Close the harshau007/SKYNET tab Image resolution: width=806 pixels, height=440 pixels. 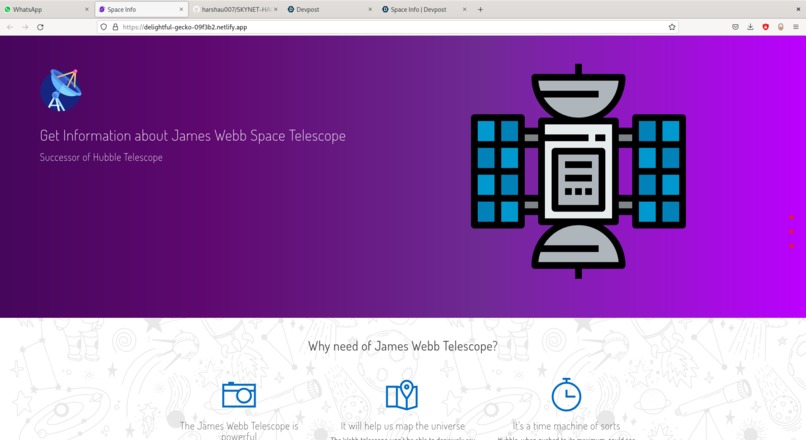point(276,9)
